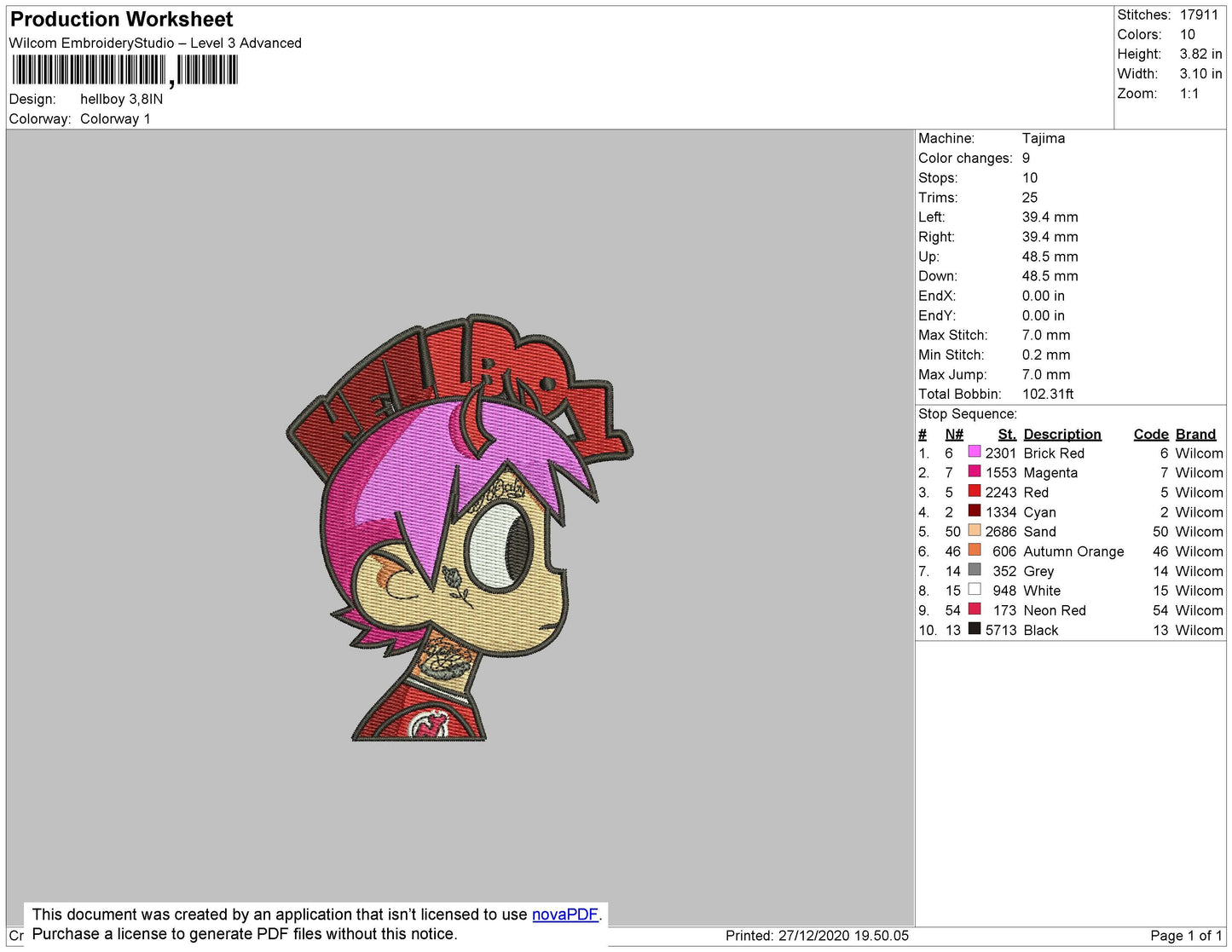Screen dimensions: 1232x952
Task: Select the "Down:" measurement label
Action: [938, 276]
